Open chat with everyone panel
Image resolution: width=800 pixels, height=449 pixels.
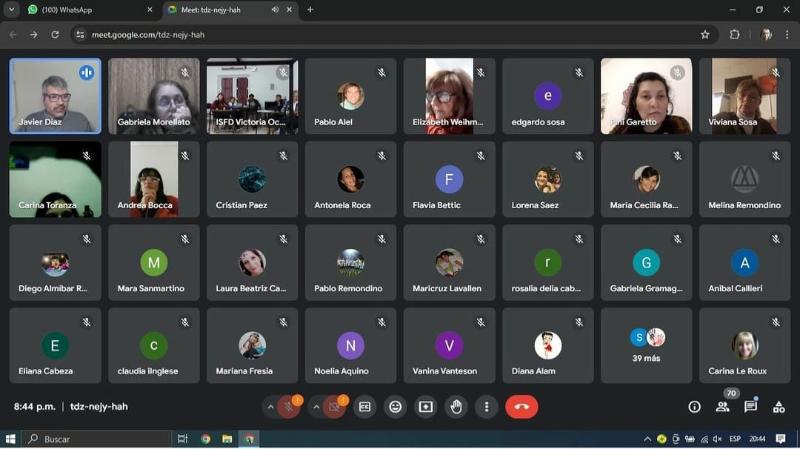click(750, 407)
